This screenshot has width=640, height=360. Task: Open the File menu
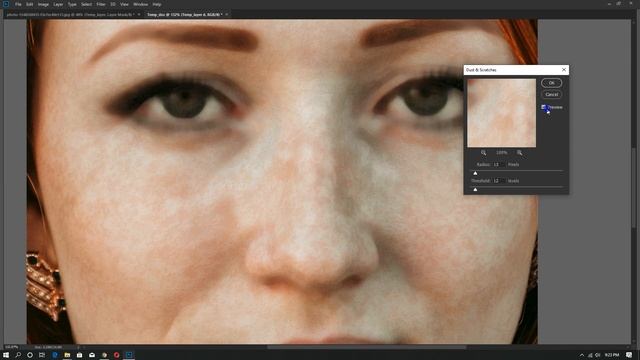[18, 4]
